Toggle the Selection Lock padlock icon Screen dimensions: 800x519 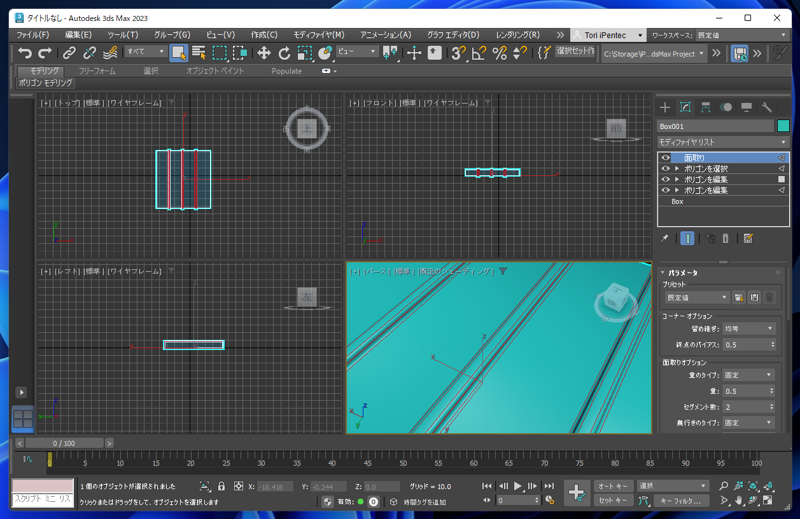click(x=221, y=486)
